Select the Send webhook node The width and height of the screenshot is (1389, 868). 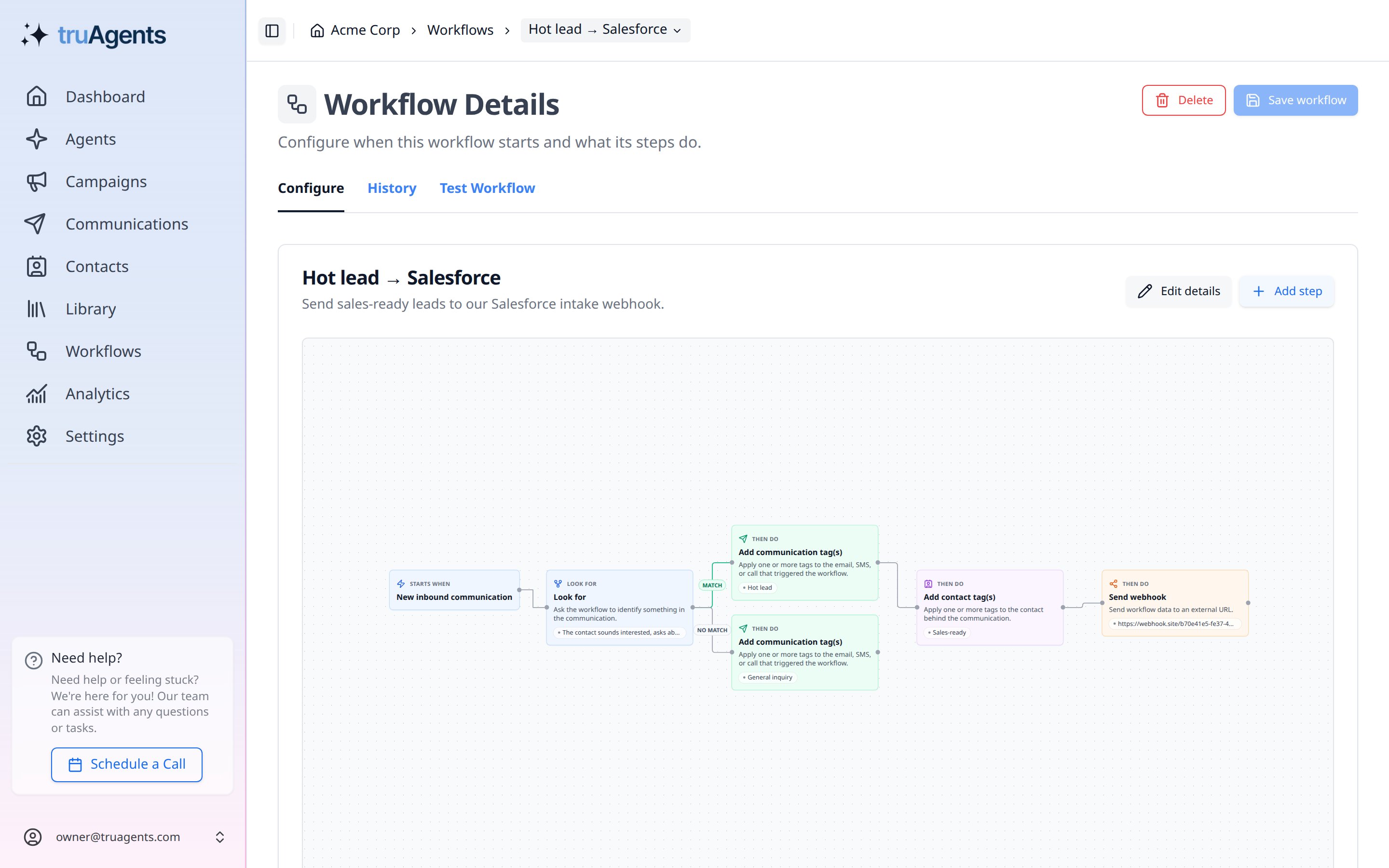[1175, 603]
